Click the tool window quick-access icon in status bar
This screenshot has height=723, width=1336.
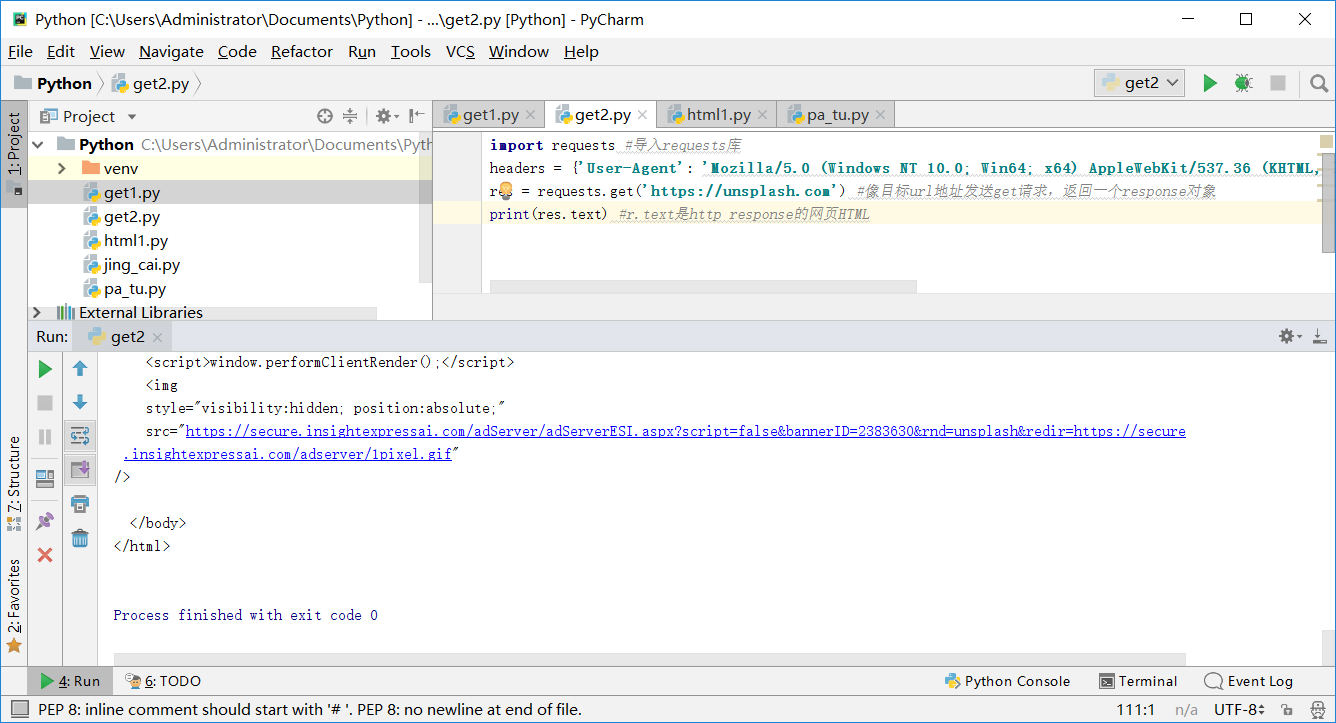tap(20, 709)
